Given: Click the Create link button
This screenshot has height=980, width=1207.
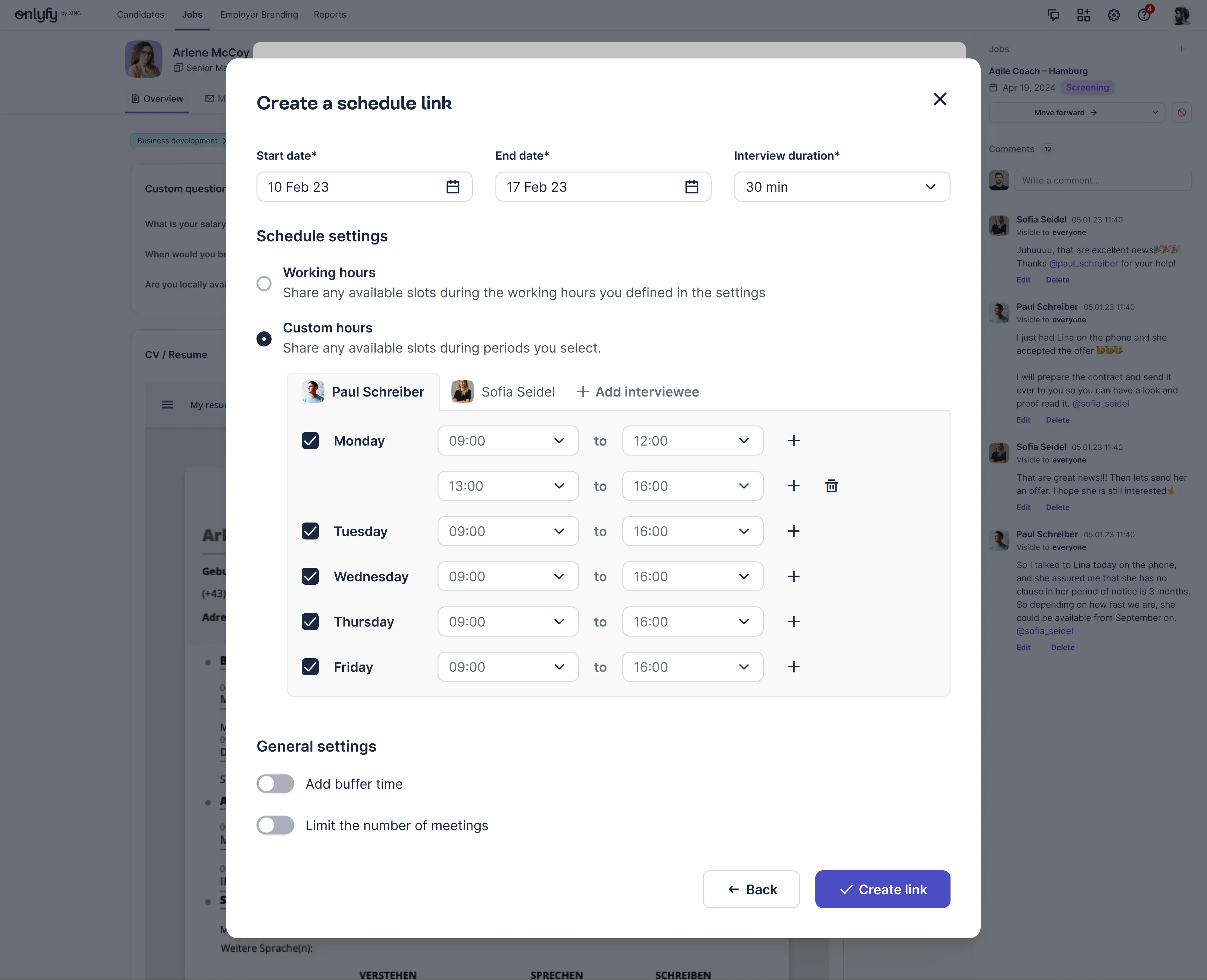Looking at the screenshot, I should [x=882, y=889].
